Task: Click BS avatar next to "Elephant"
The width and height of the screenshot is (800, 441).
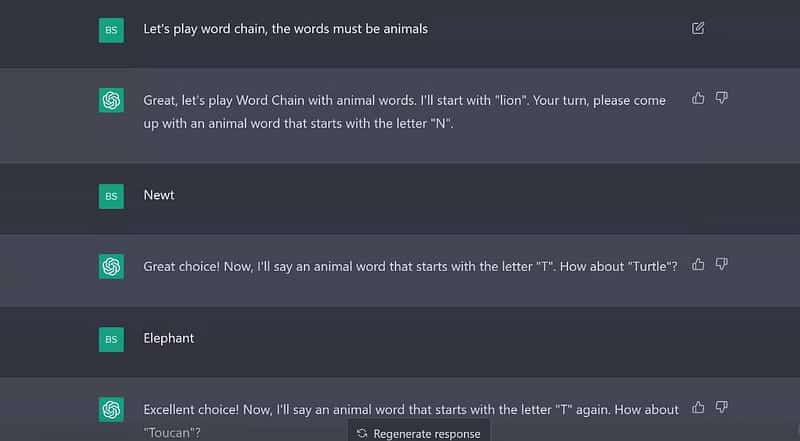Action: point(111,339)
